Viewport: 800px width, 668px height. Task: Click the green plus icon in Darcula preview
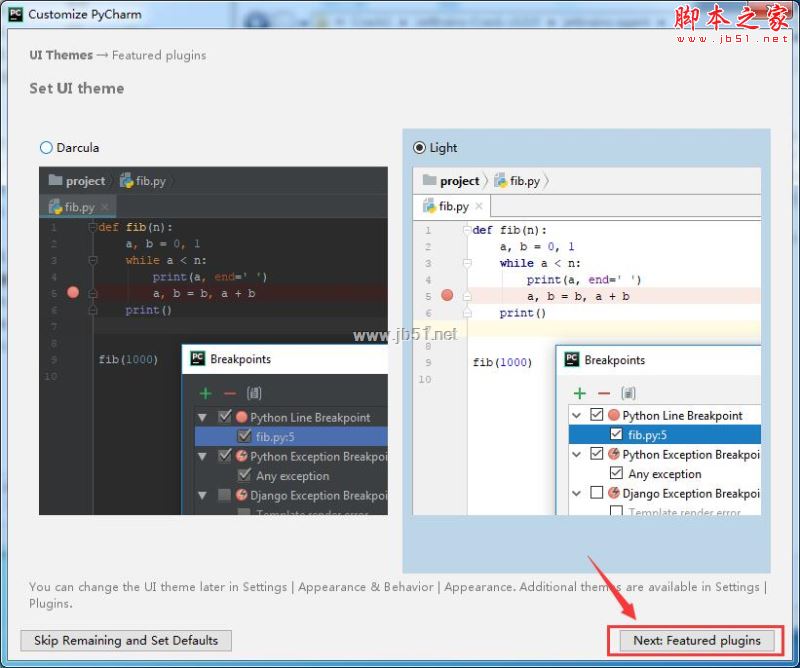pyautogui.click(x=205, y=394)
